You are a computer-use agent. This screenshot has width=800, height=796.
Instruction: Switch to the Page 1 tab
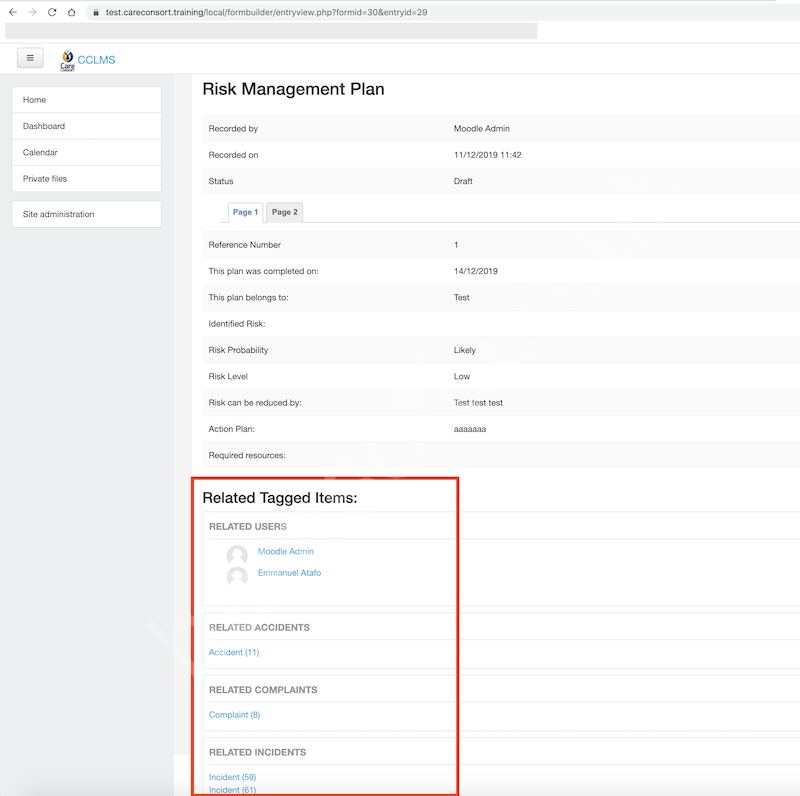[x=245, y=212]
